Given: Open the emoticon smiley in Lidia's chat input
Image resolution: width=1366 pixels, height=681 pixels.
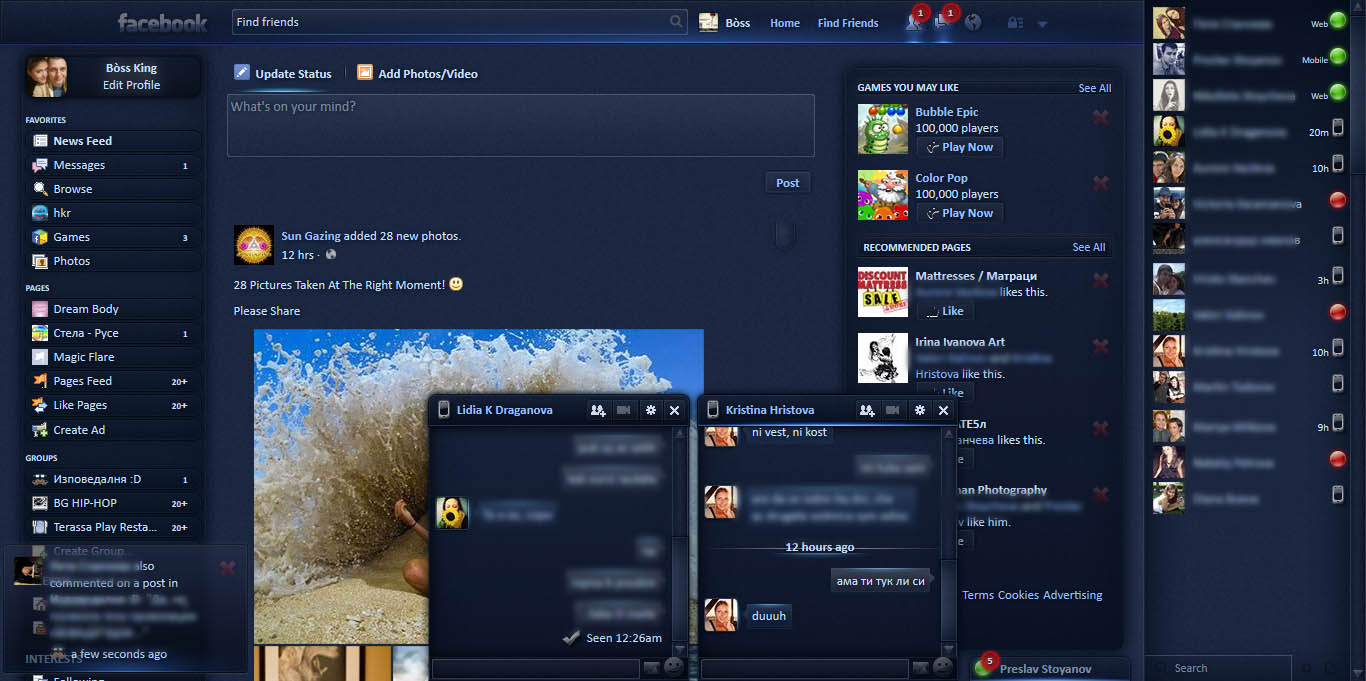Looking at the screenshot, I should pos(672,669).
